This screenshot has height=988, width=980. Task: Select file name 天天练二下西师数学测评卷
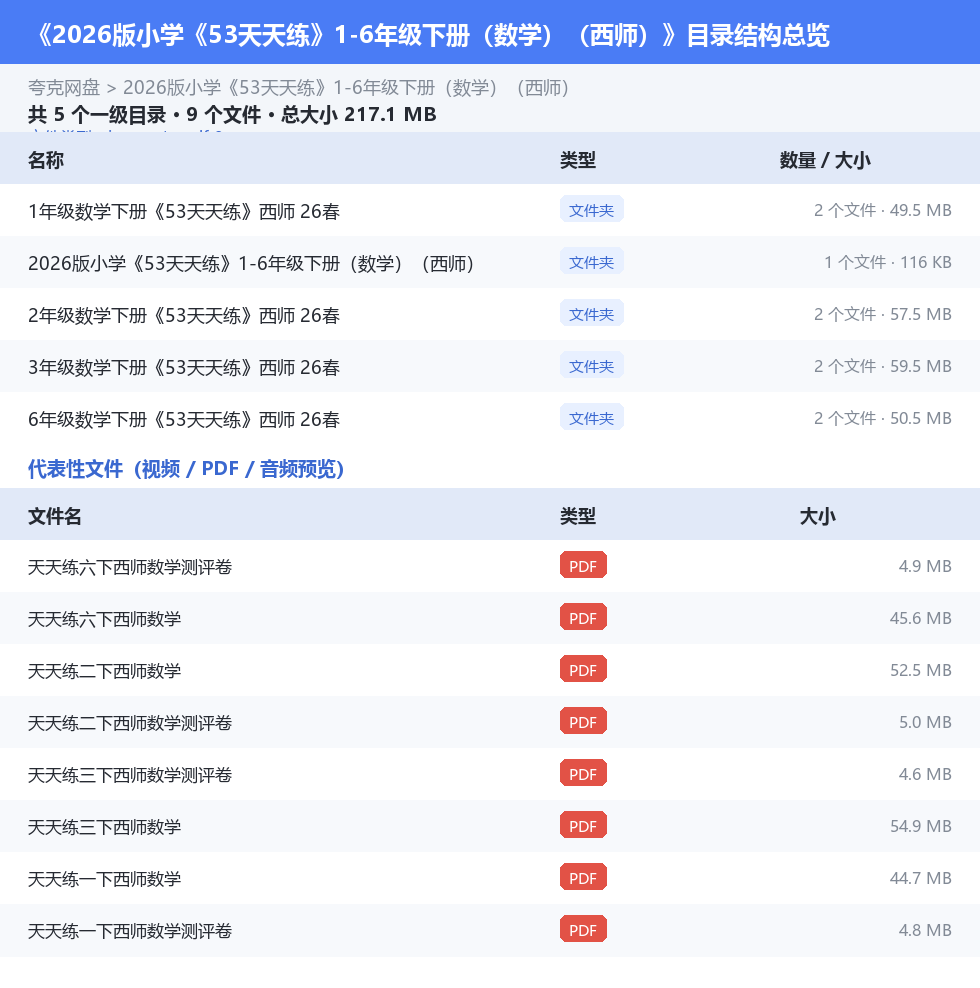coord(130,723)
